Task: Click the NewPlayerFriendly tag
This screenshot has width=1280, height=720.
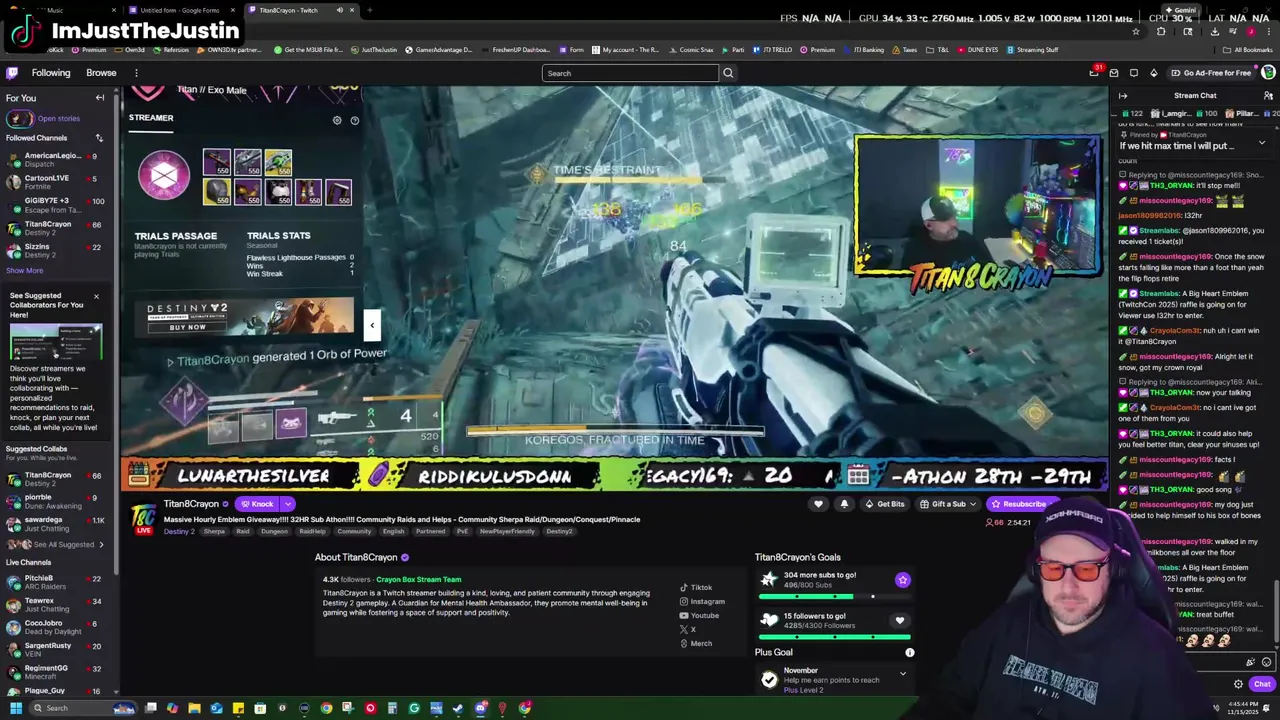Action: (x=507, y=532)
